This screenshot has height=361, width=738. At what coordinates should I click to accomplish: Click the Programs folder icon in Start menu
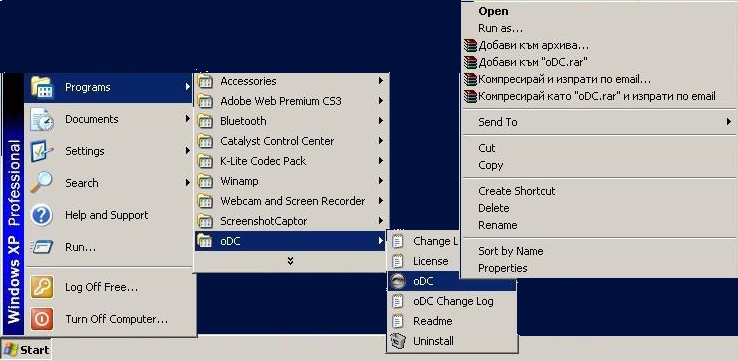42,88
